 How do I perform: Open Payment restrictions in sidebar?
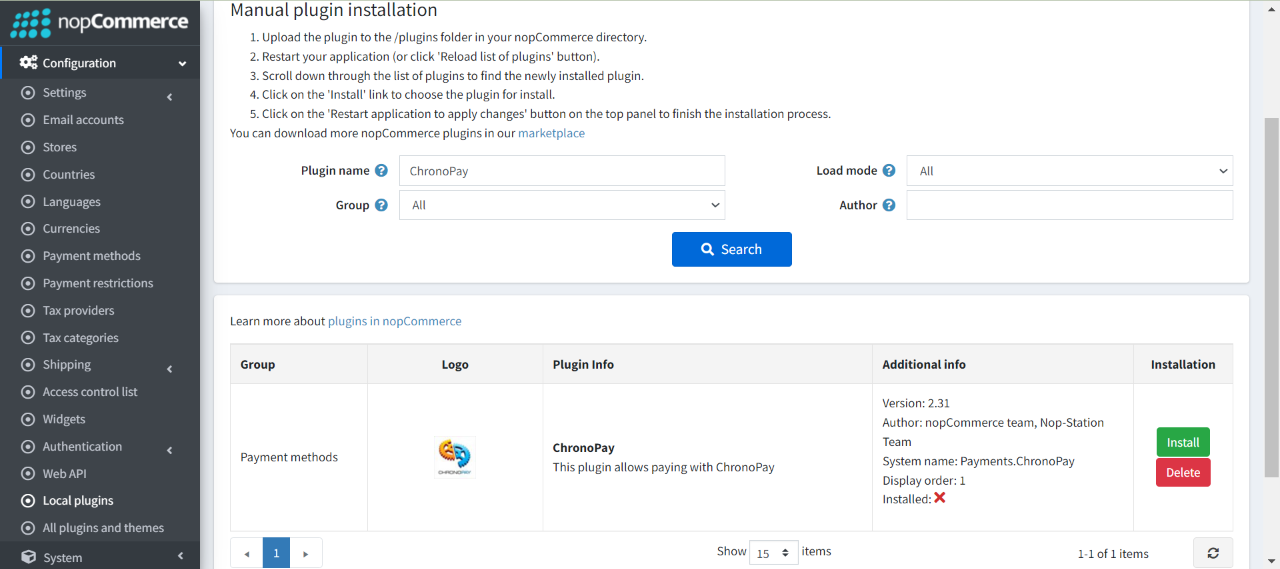click(98, 283)
